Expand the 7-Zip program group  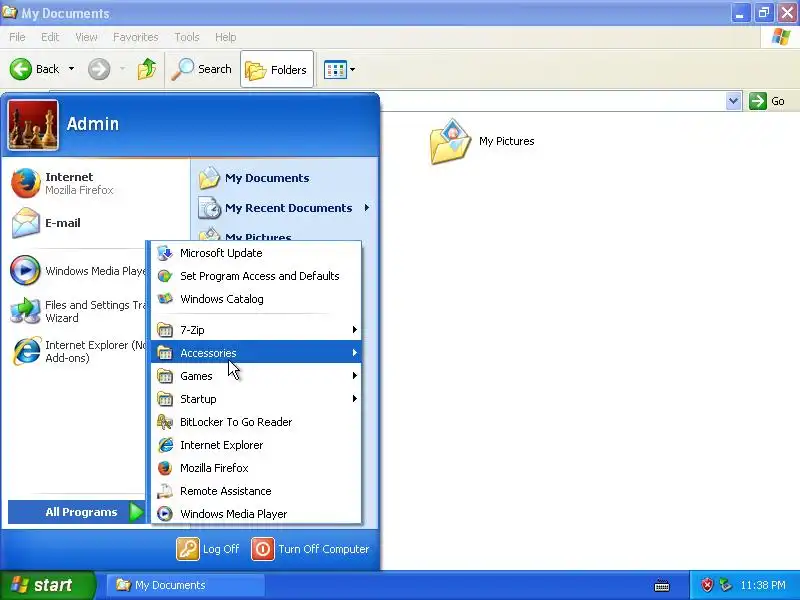tap(256, 330)
